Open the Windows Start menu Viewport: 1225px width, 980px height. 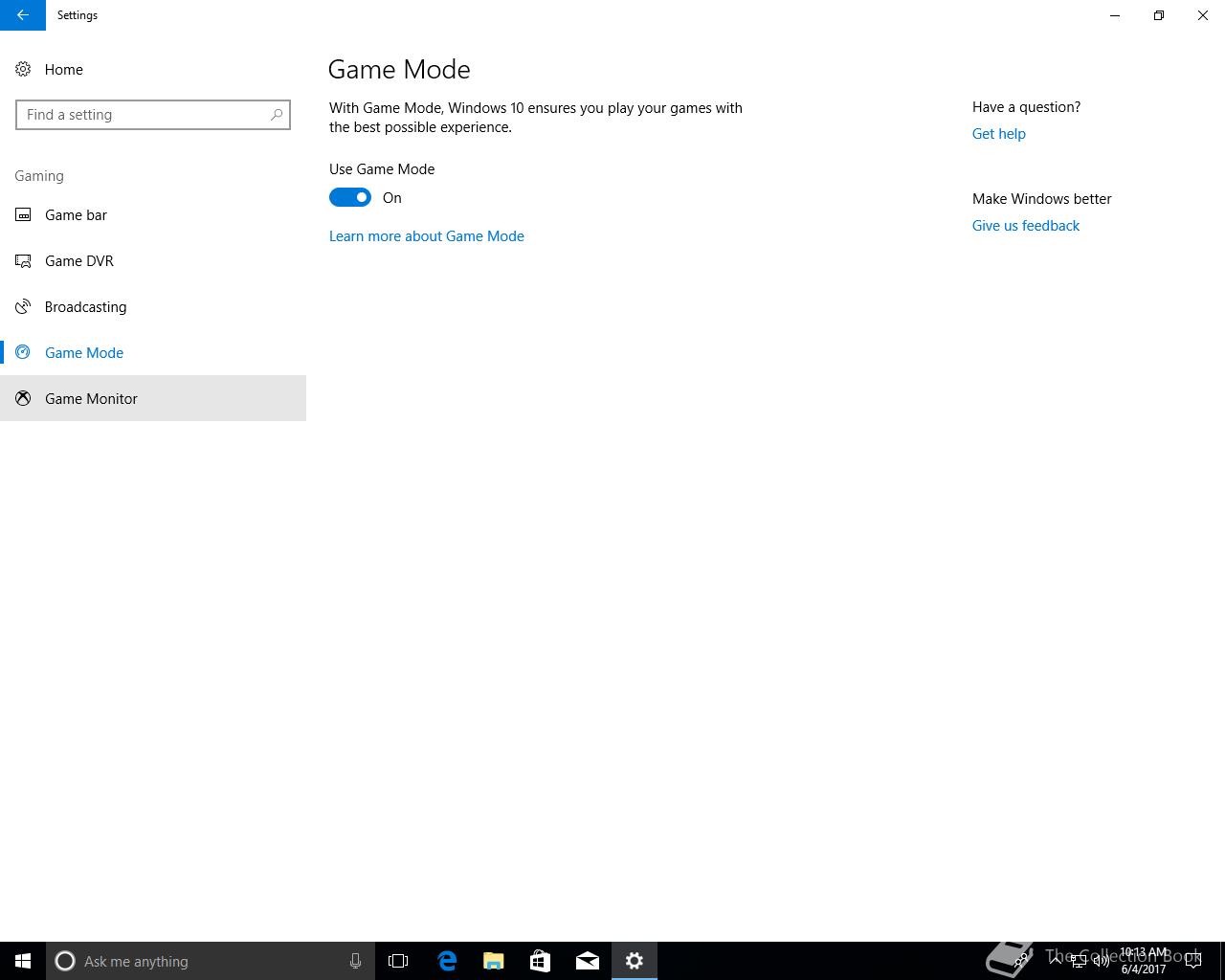[x=23, y=961]
